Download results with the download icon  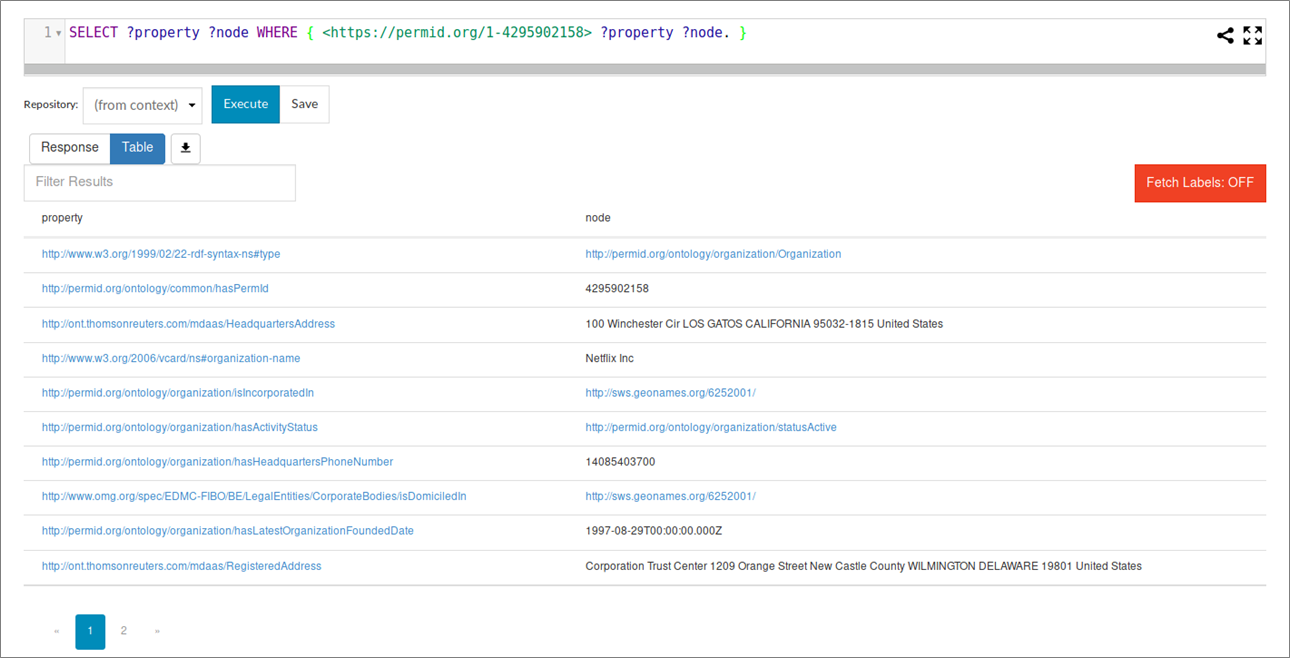pyautogui.click(x=186, y=148)
